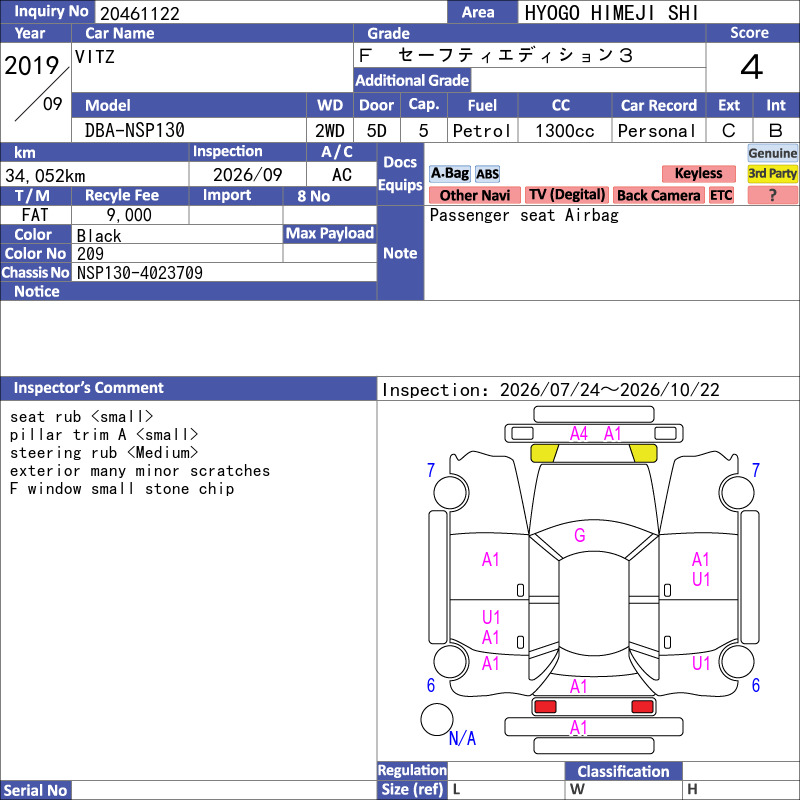Click the color number 209

pos(90,254)
